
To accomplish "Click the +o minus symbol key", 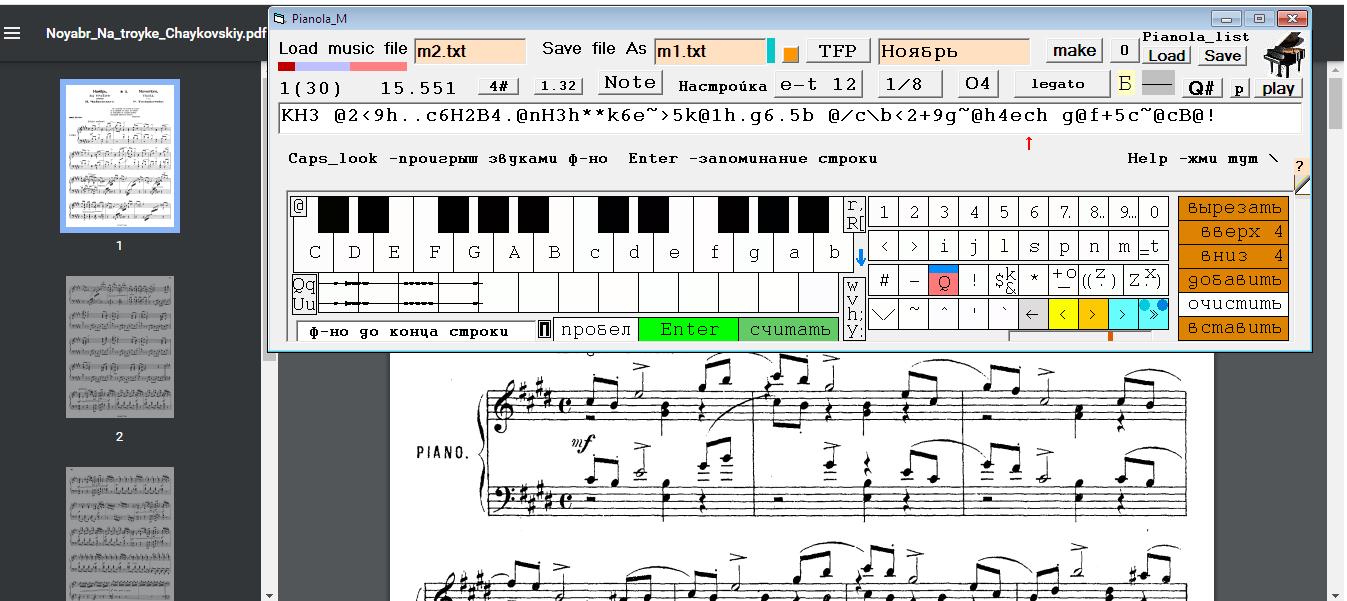I will click(1063, 281).
